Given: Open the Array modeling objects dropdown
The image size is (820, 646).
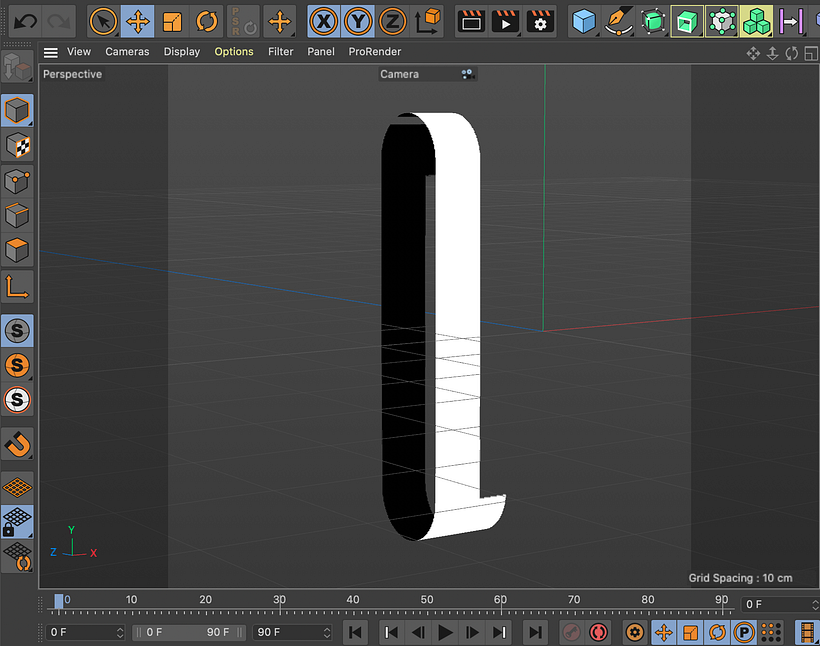Looking at the screenshot, I should coord(722,21).
